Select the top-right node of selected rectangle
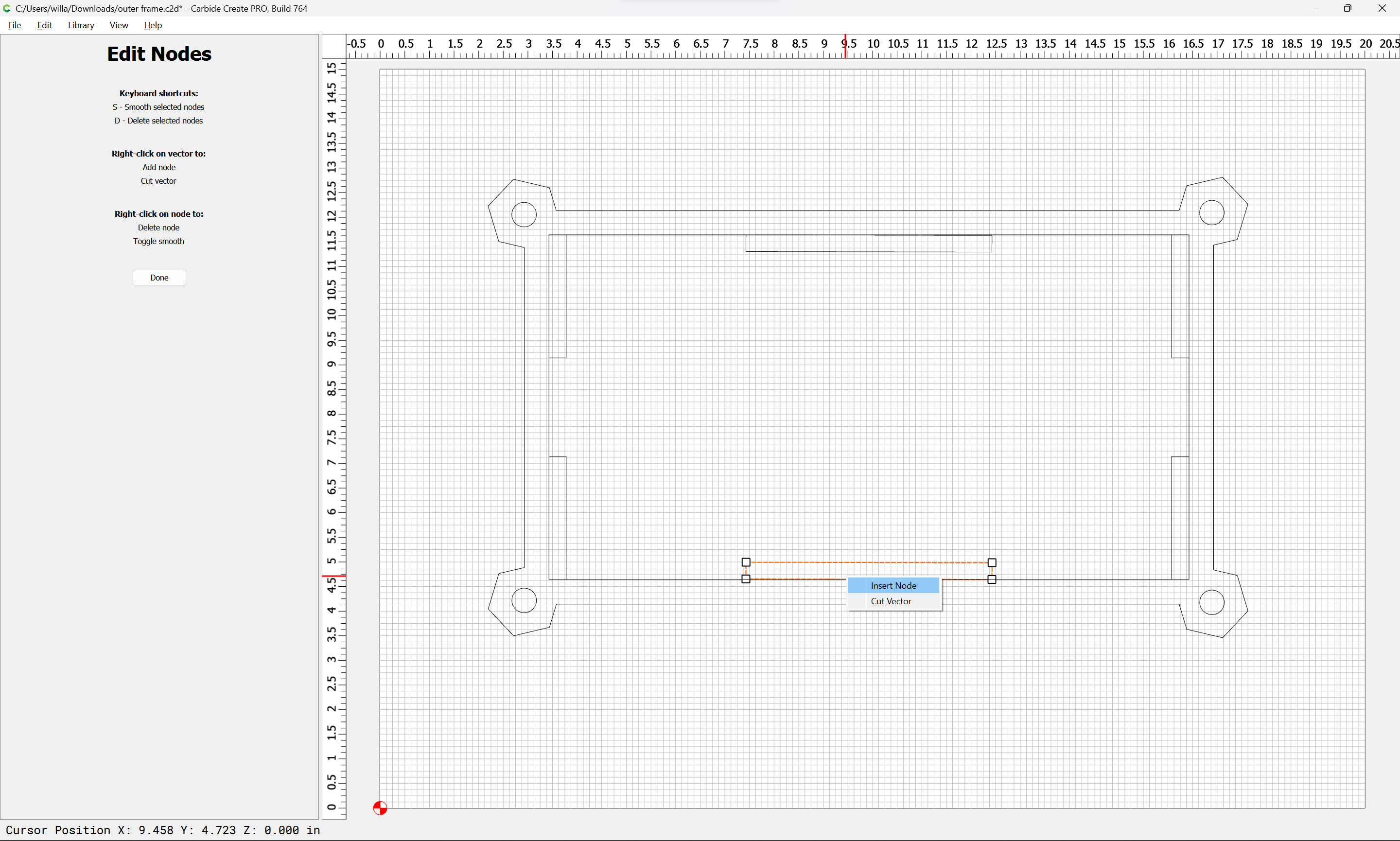The height and width of the screenshot is (841, 1400). [x=992, y=563]
